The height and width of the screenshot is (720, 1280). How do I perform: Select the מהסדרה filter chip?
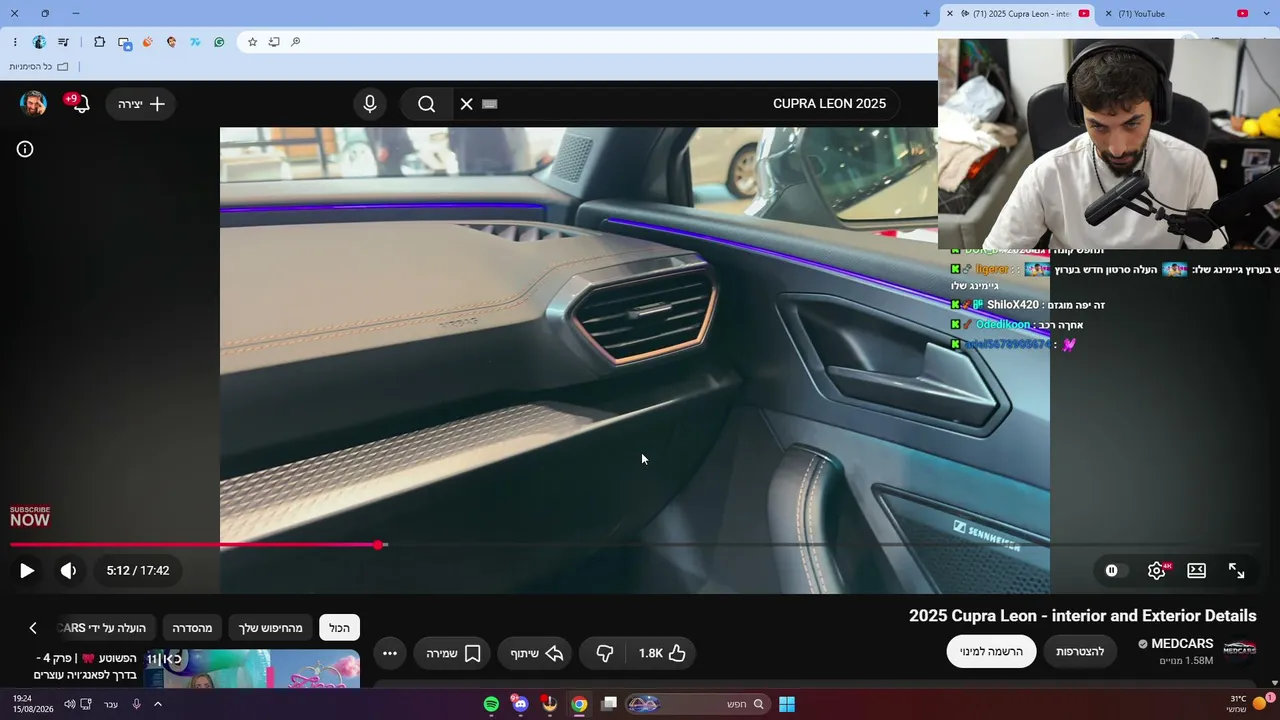(192, 628)
